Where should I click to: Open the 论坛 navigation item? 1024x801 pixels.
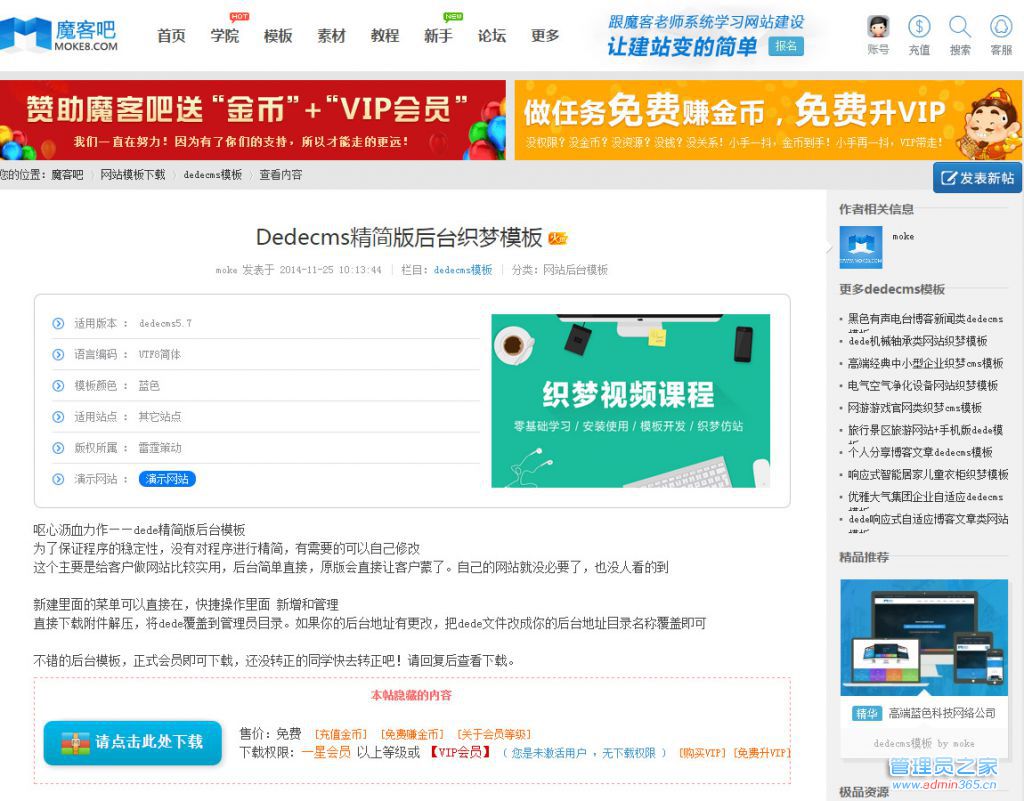pyautogui.click(x=492, y=36)
